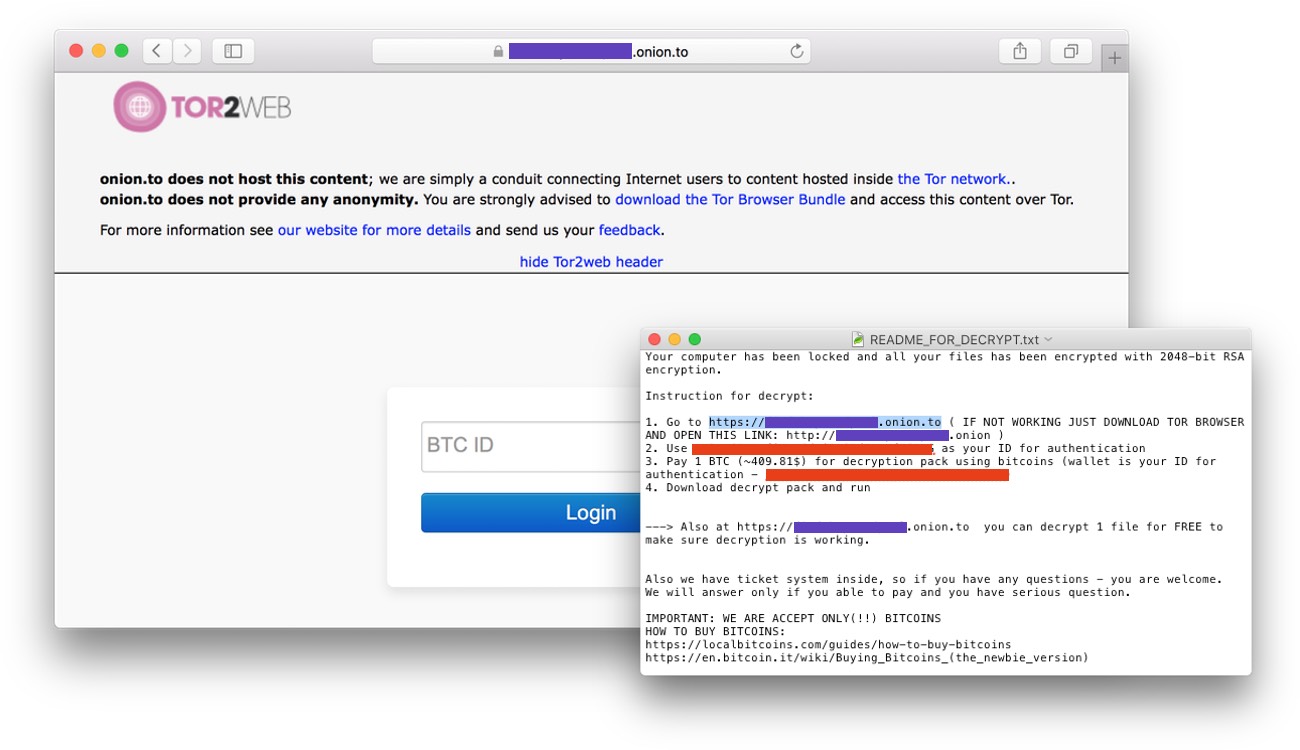Reload the page from the address bar
Image resolution: width=1300 pixels, height=750 pixels.
tap(797, 51)
